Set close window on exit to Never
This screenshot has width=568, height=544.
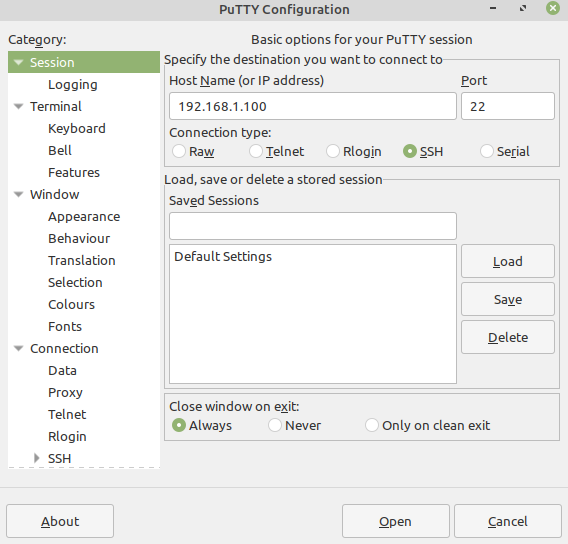click(275, 425)
